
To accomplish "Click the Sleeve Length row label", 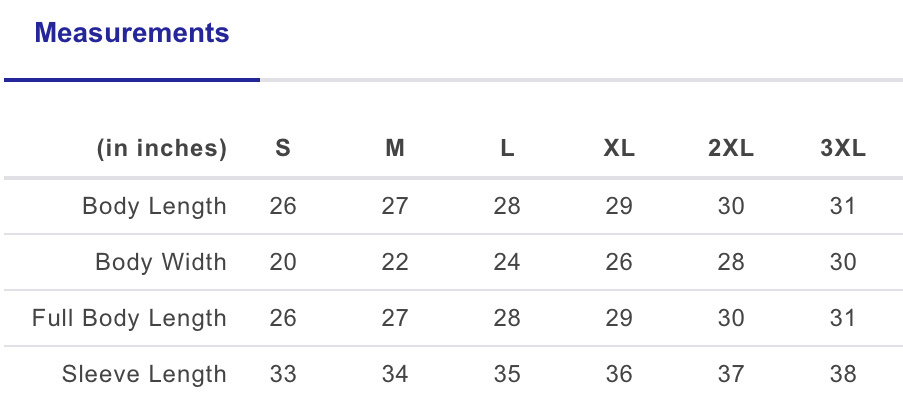I will 144,375.
